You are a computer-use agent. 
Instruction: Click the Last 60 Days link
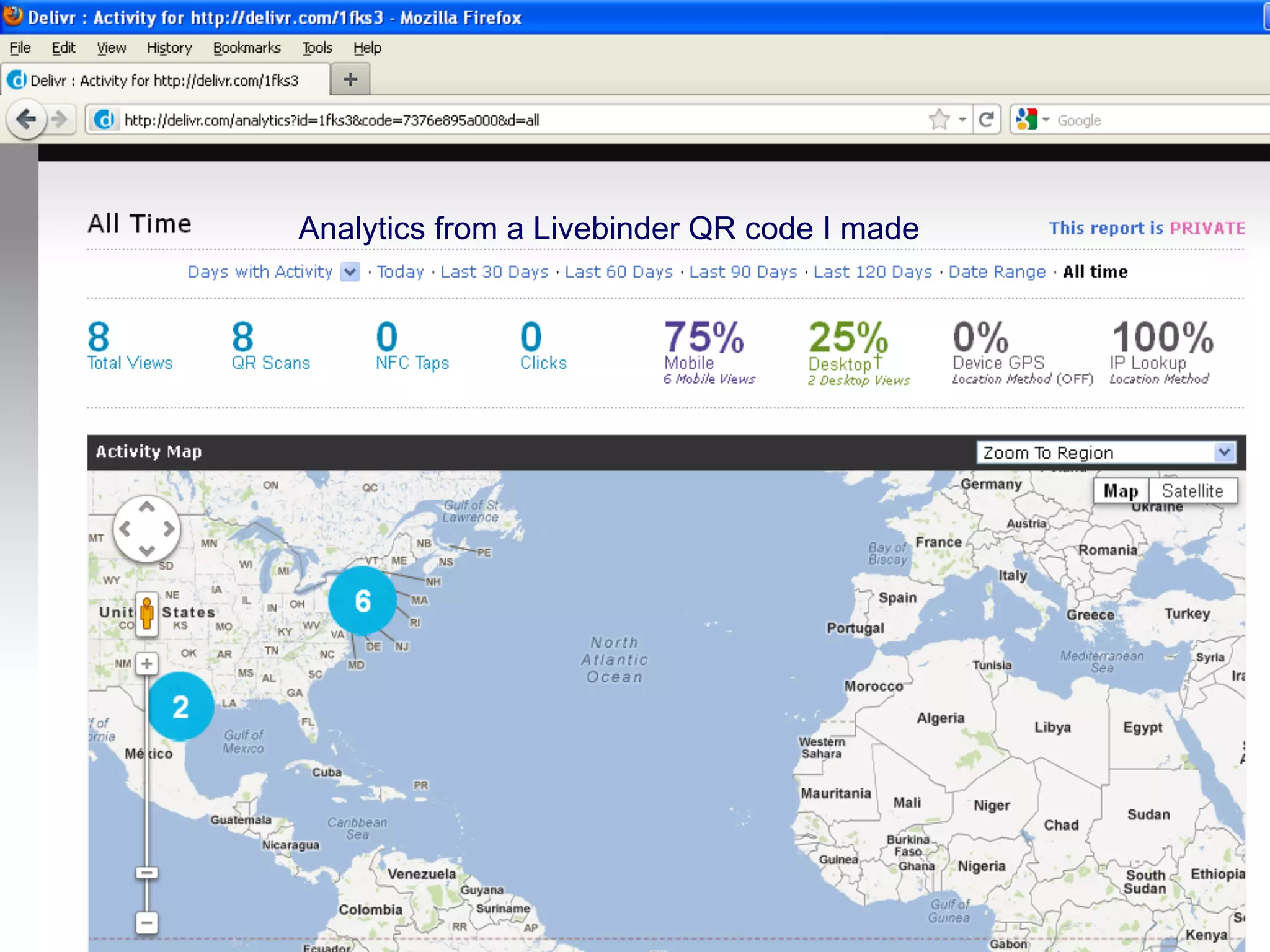click(619, 271)
